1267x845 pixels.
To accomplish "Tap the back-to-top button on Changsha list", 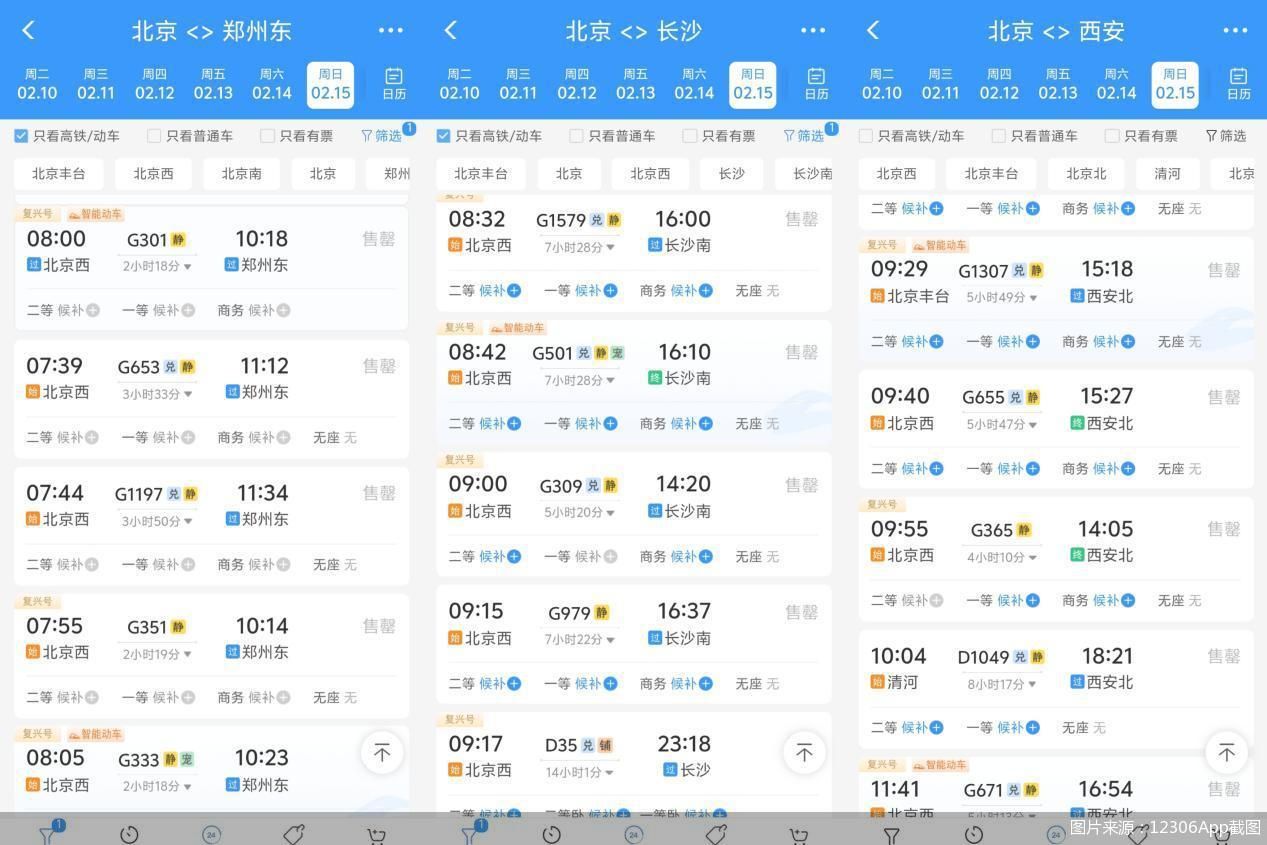I will point(803,752).
